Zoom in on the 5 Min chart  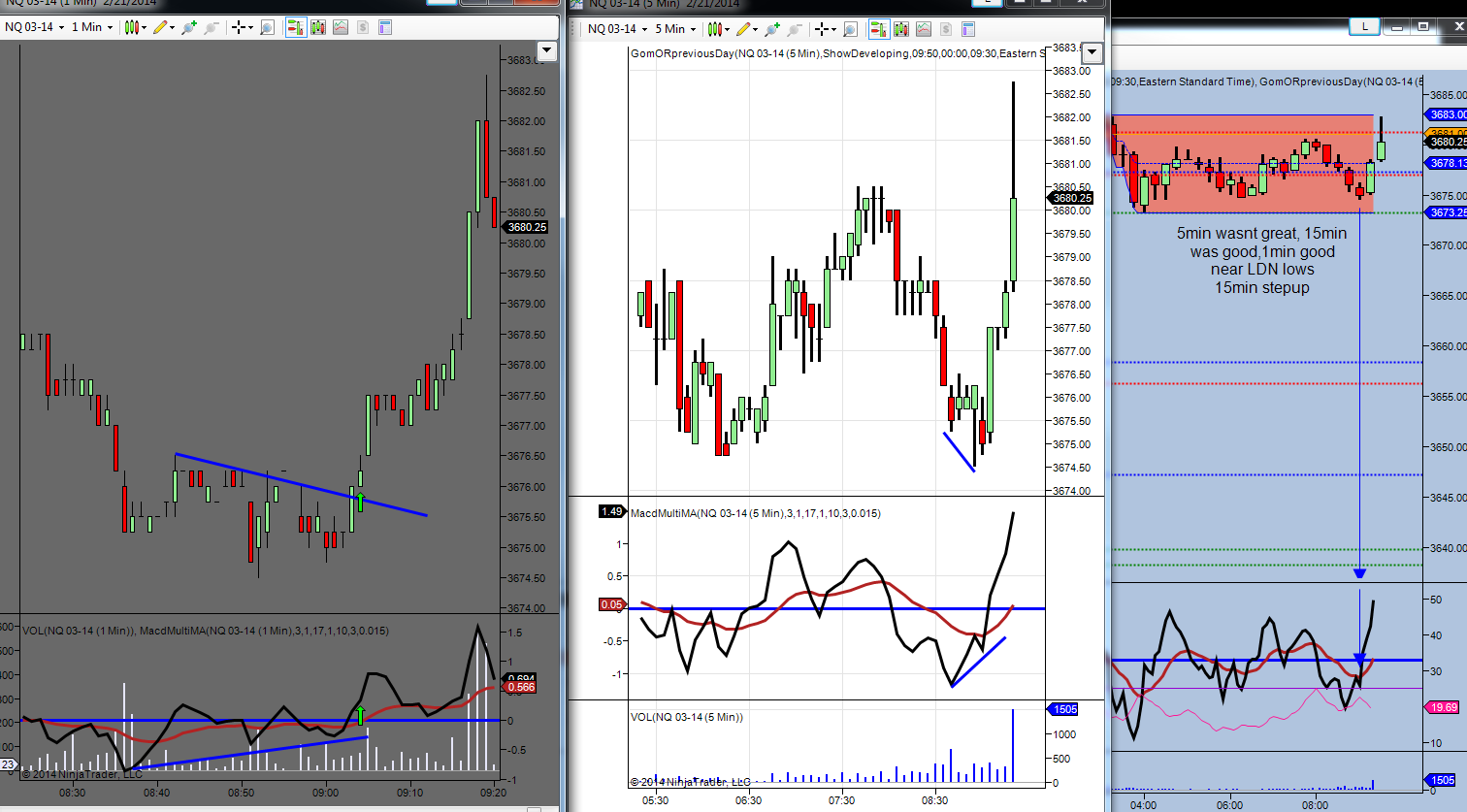[772, 29]
